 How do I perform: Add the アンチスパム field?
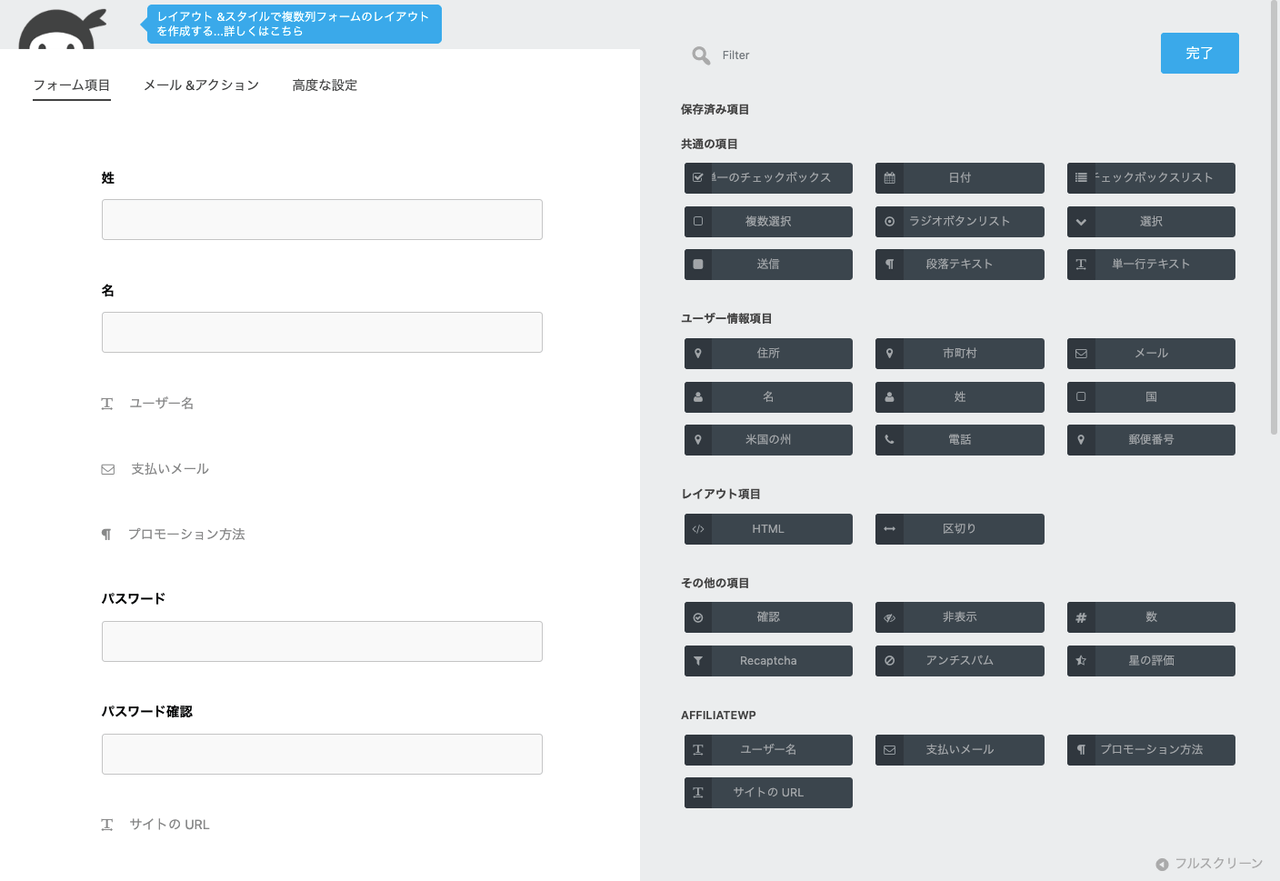click(x=959, y=661)
